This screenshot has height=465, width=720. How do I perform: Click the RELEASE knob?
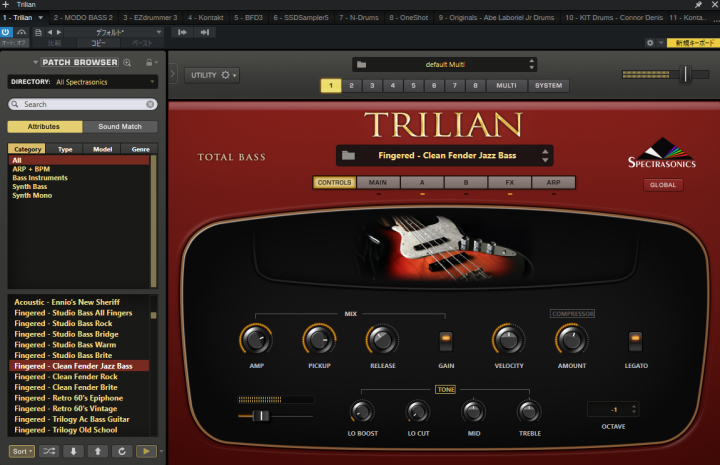coord(382,340)
